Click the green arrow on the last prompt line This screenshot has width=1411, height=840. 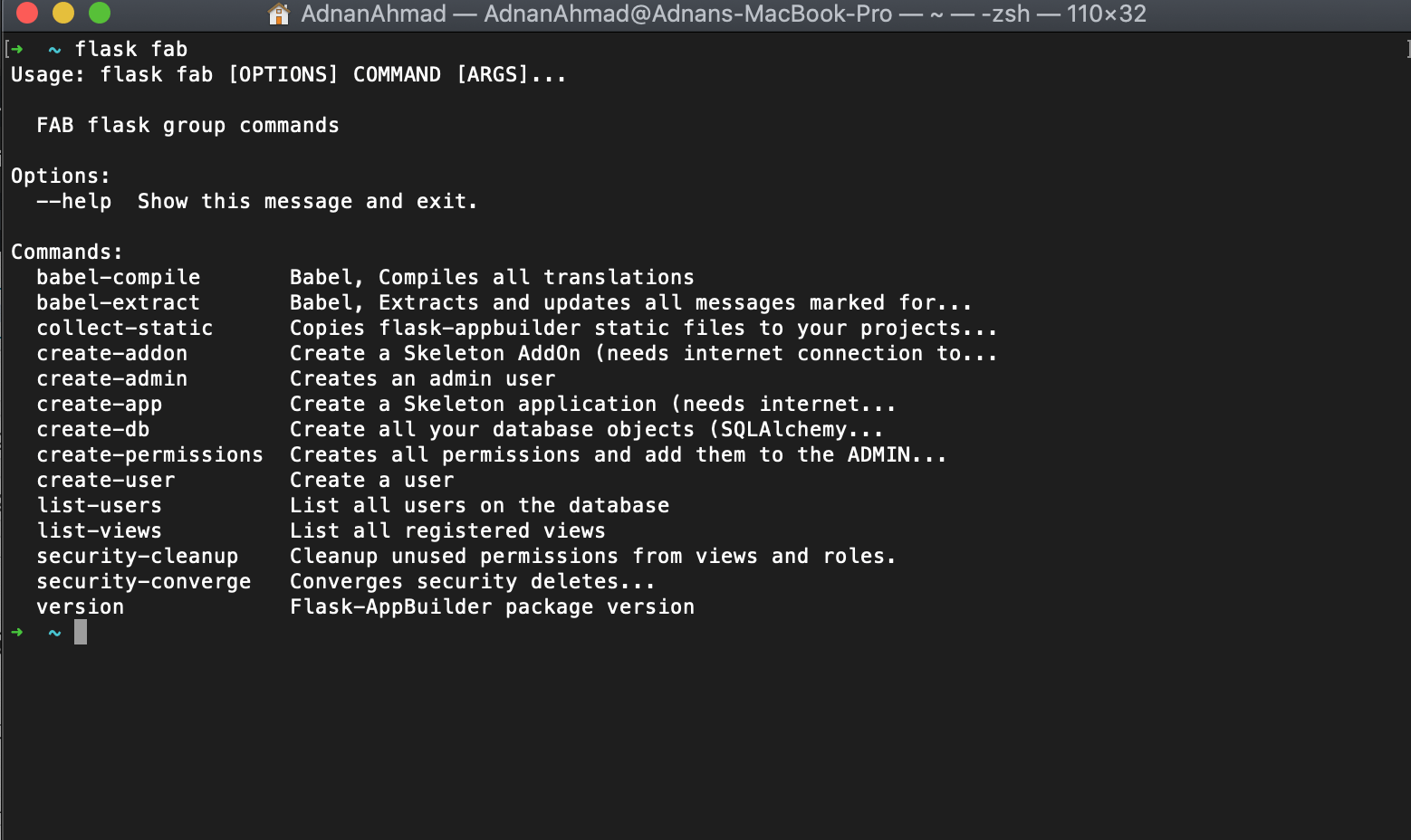click(17, 632)
